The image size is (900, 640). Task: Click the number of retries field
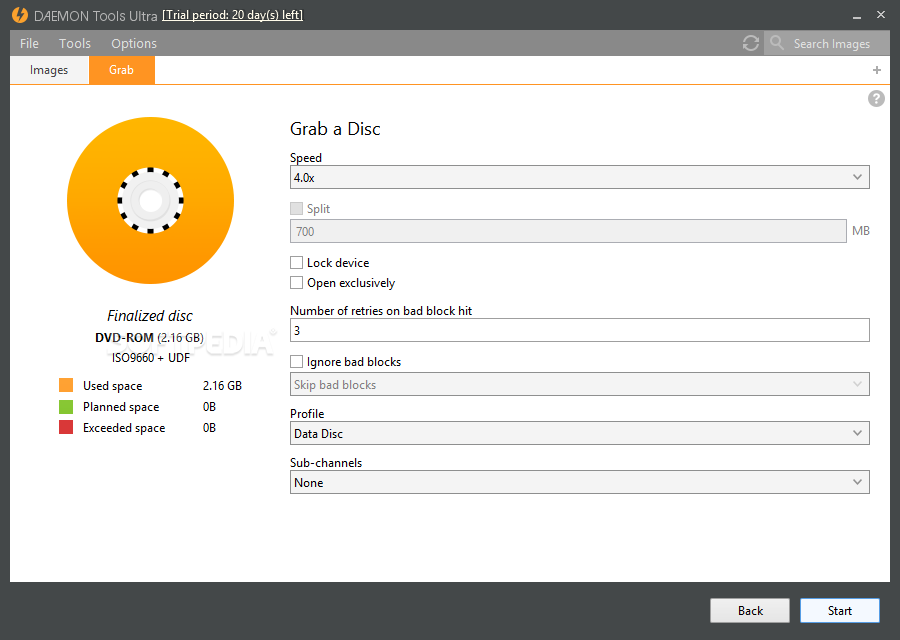pyautogui.click(x=580, y=330)
